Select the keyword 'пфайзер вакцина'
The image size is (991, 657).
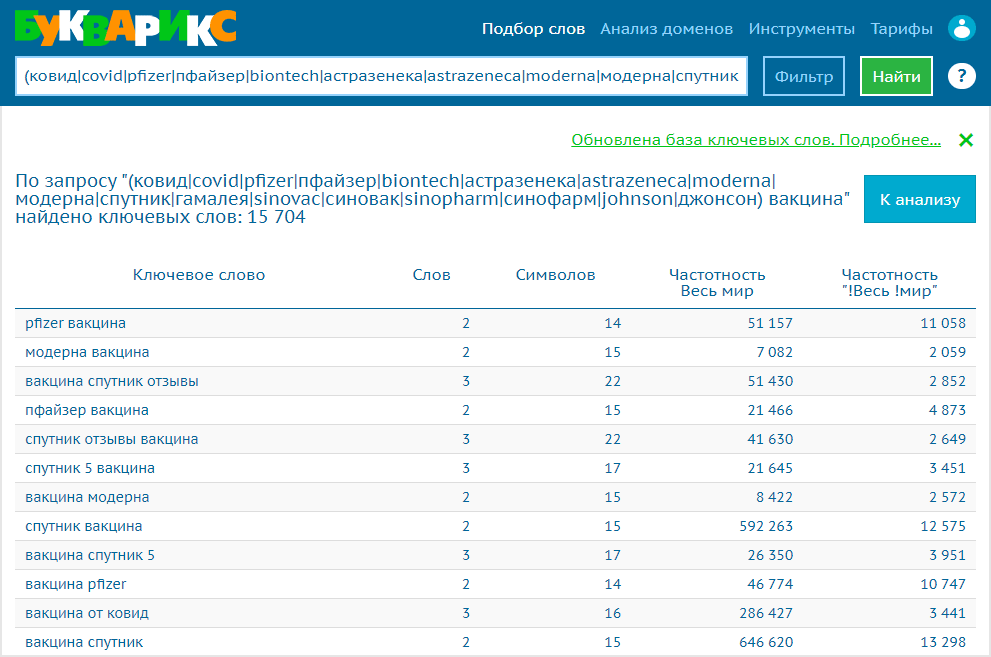click(87, 410)
